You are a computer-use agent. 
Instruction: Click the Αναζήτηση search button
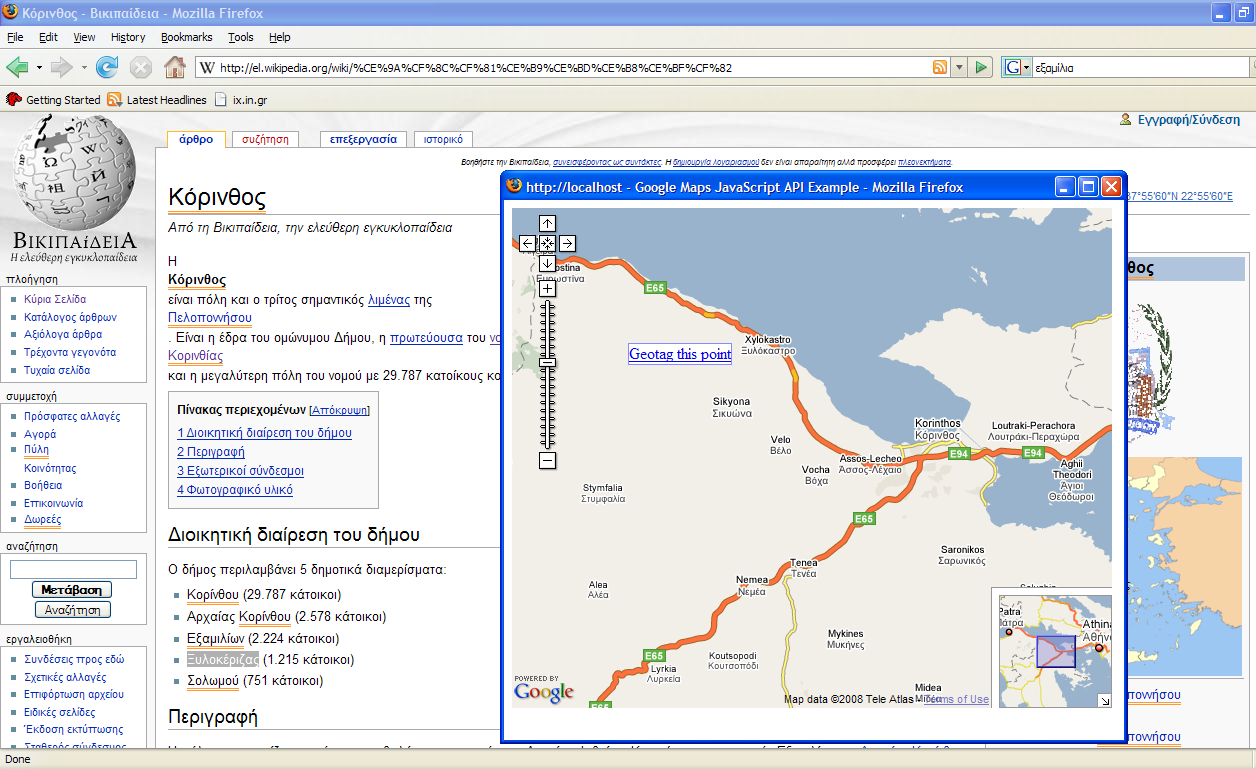click(x=72, y=610)
